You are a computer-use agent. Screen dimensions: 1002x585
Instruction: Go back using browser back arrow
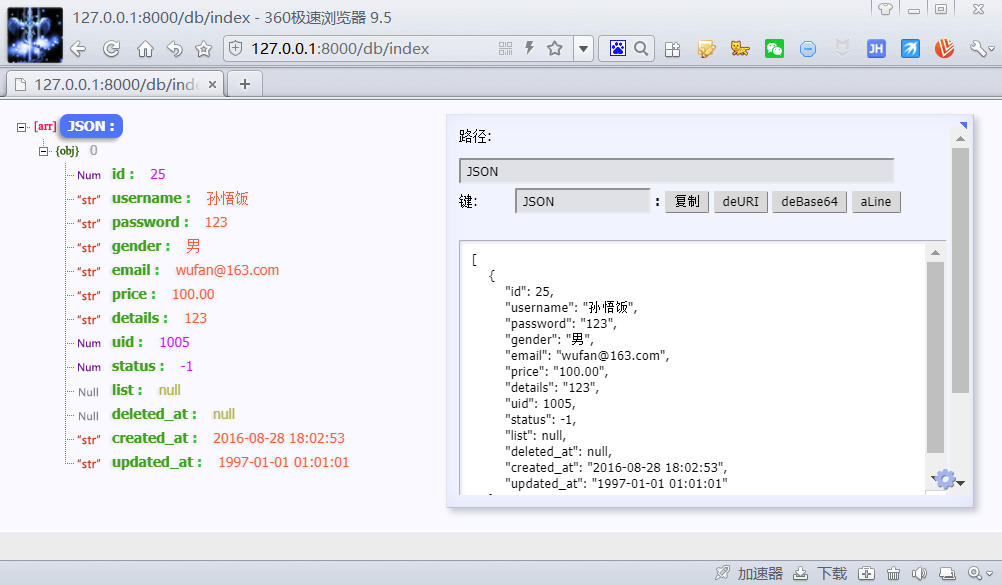[78, 49]
